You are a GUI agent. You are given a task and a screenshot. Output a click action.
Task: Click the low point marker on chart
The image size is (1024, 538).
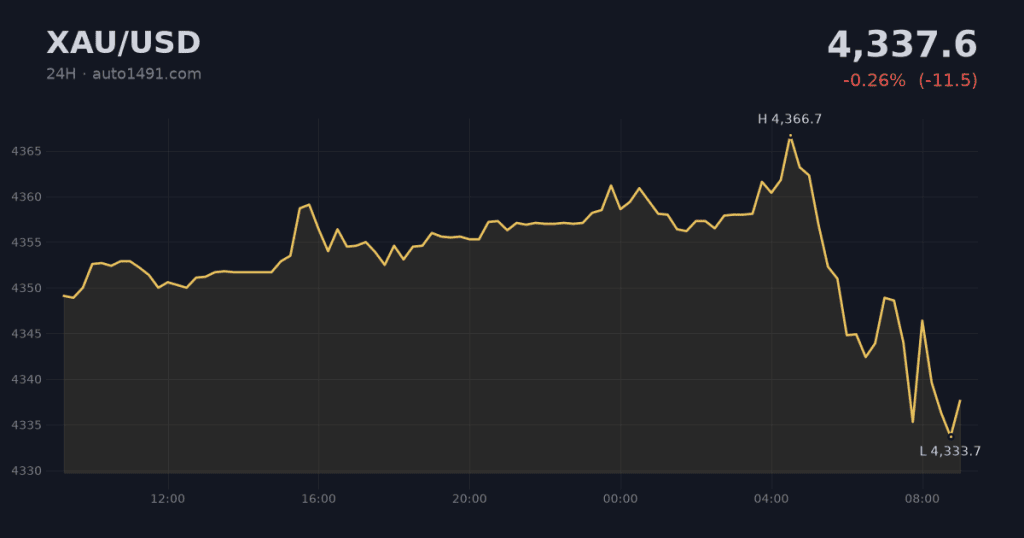click(951, 436)
